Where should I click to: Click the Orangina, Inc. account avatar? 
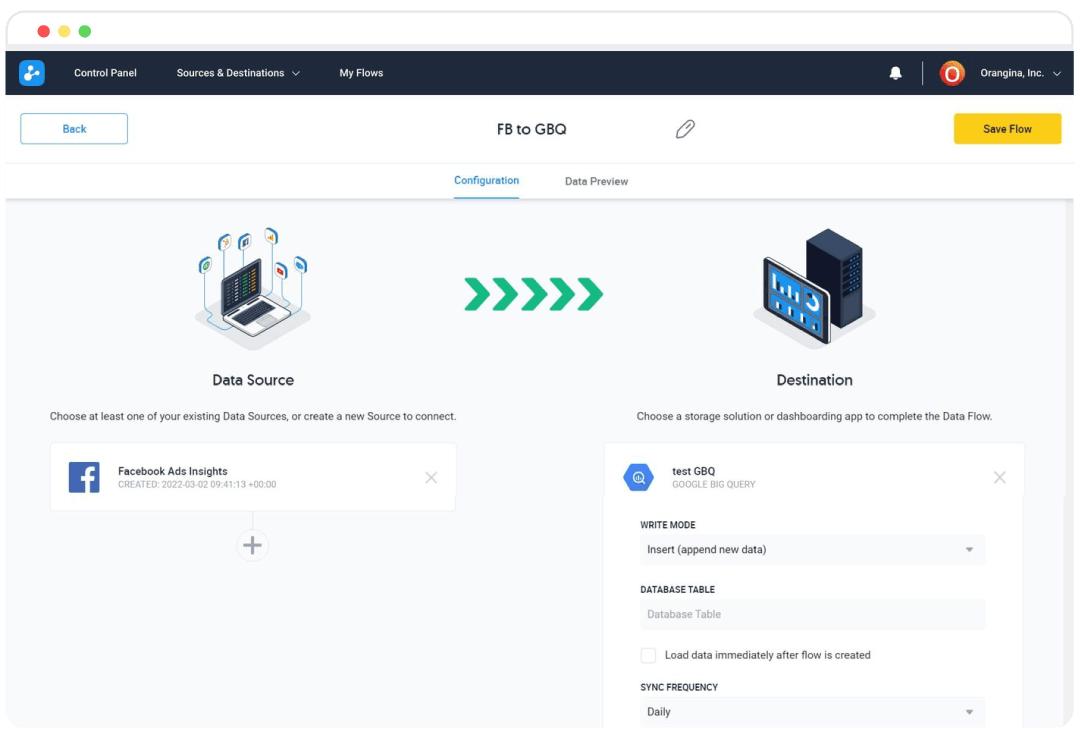click(x=951, y=72)
